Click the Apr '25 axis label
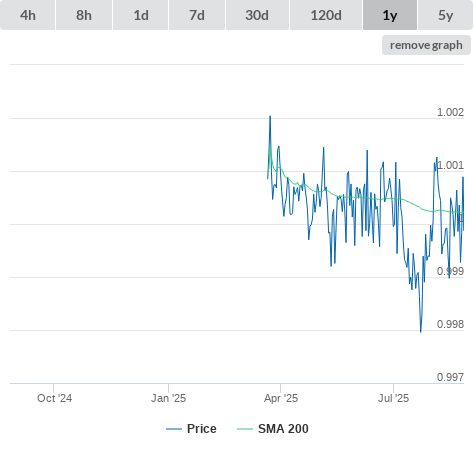The height and width of the screenshot is (455, 474). [x=281, y=398]
